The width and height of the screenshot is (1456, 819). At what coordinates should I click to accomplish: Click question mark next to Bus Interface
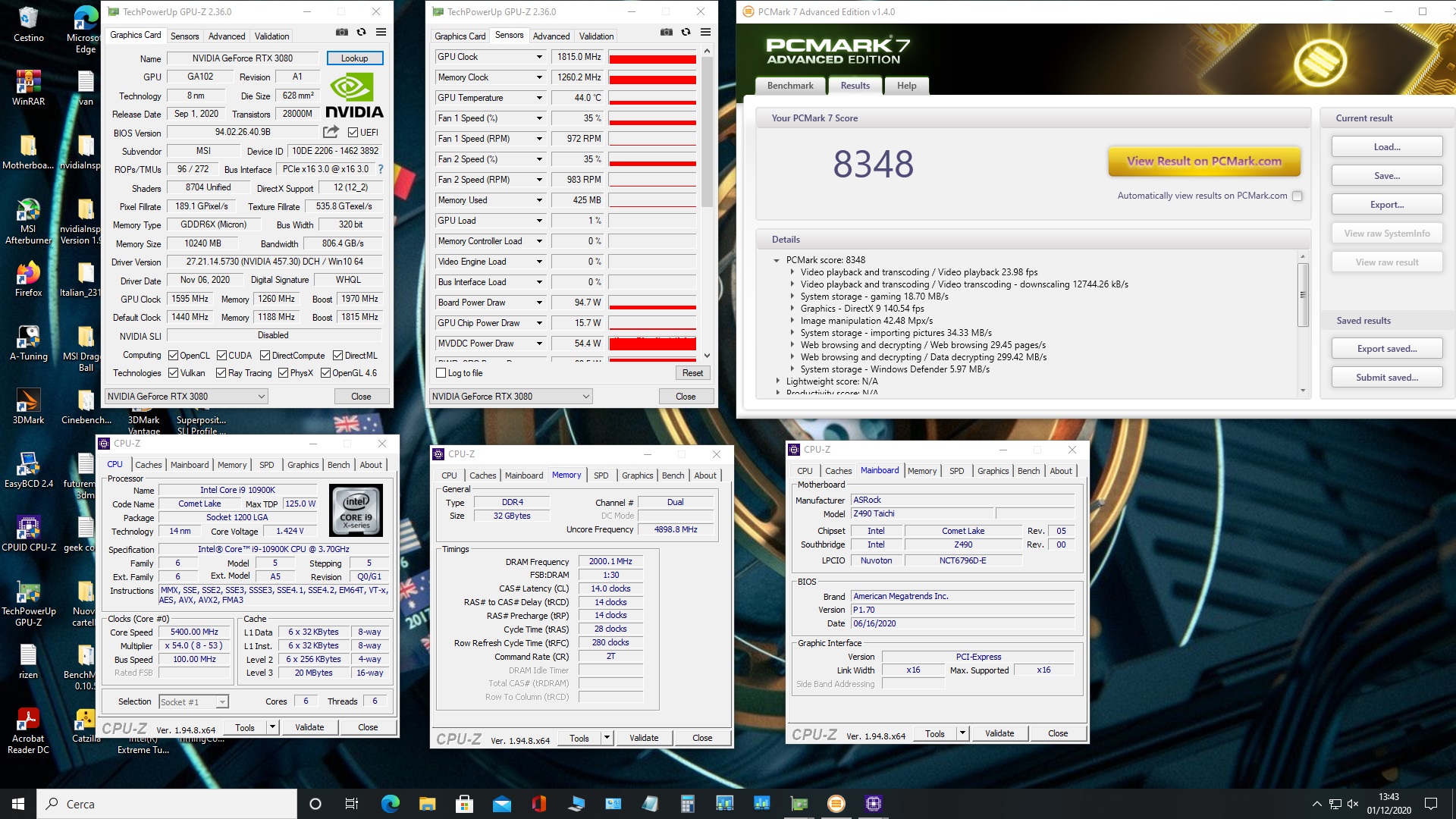click(381, 169)
